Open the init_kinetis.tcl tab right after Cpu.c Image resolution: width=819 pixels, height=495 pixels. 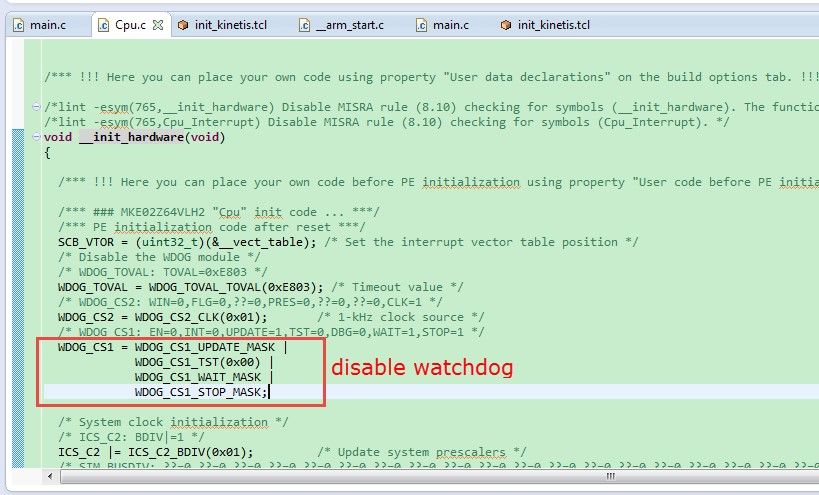(x=223, y=25)
